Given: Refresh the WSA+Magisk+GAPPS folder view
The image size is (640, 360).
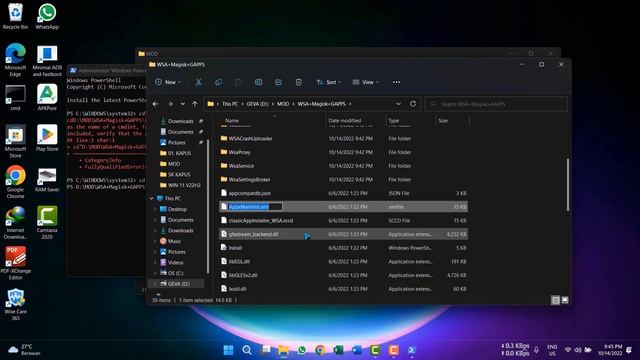Looking at the screenshot, I should pos(413,104).
